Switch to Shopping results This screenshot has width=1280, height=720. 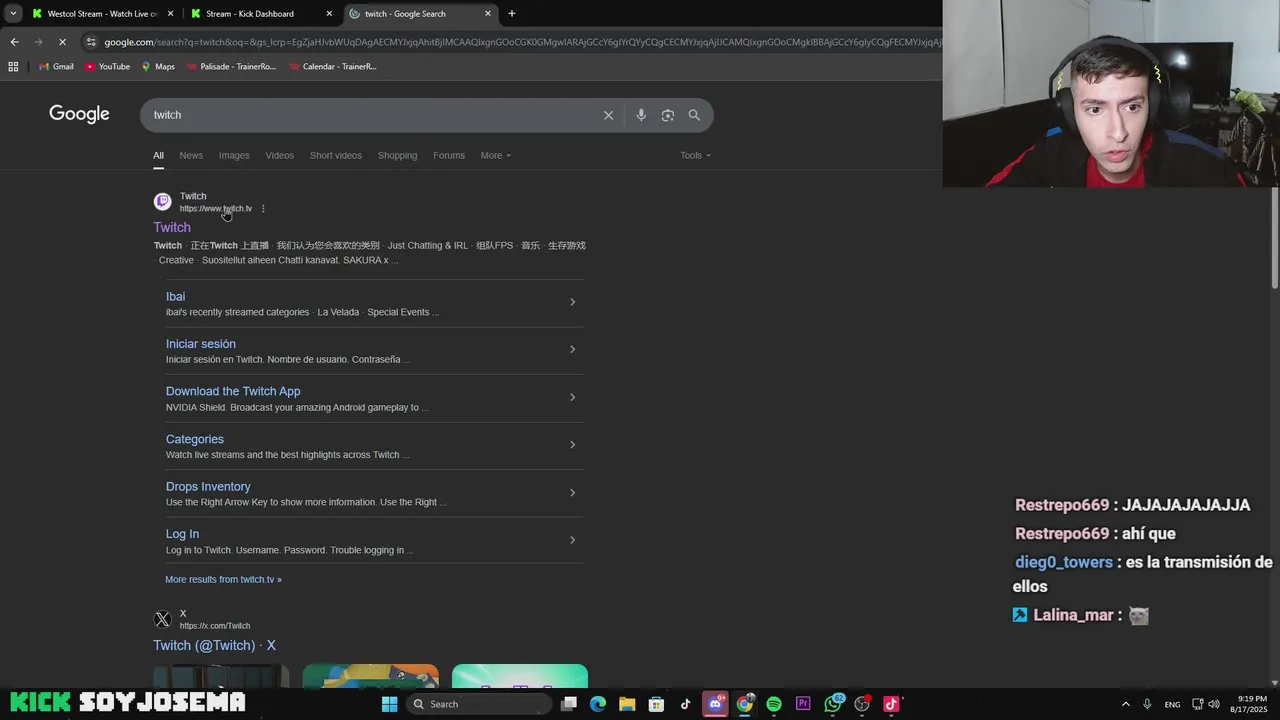click(x=397, y=155)
